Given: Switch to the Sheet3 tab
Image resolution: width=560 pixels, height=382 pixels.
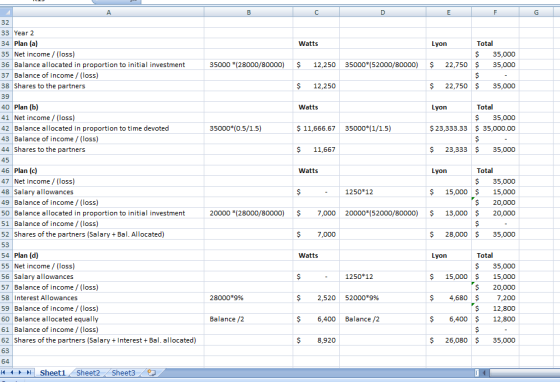Looking at the screenshot, I should pos(123,373).
